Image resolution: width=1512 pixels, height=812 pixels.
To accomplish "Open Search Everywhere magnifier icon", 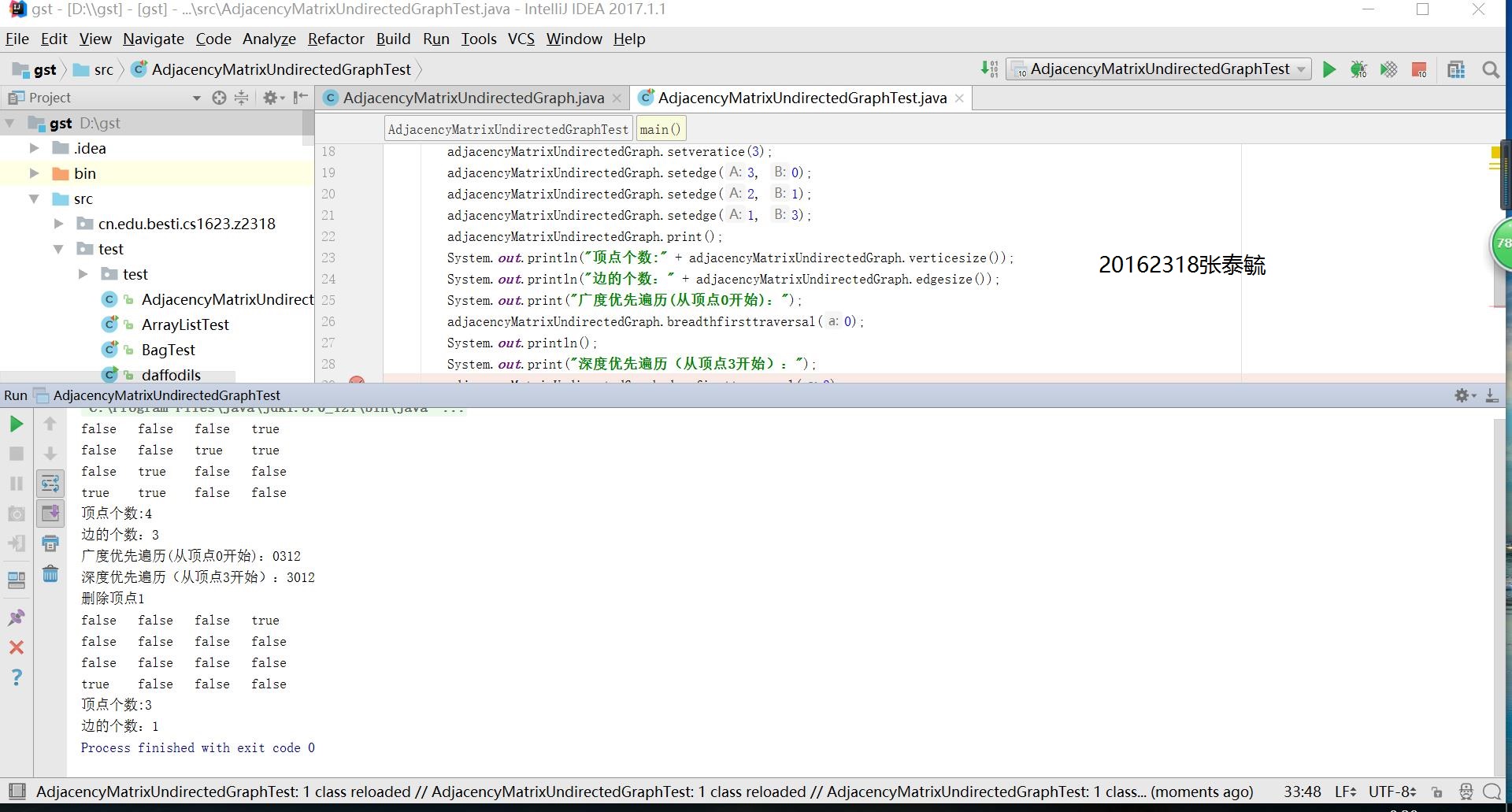I will click(1490, 69).
